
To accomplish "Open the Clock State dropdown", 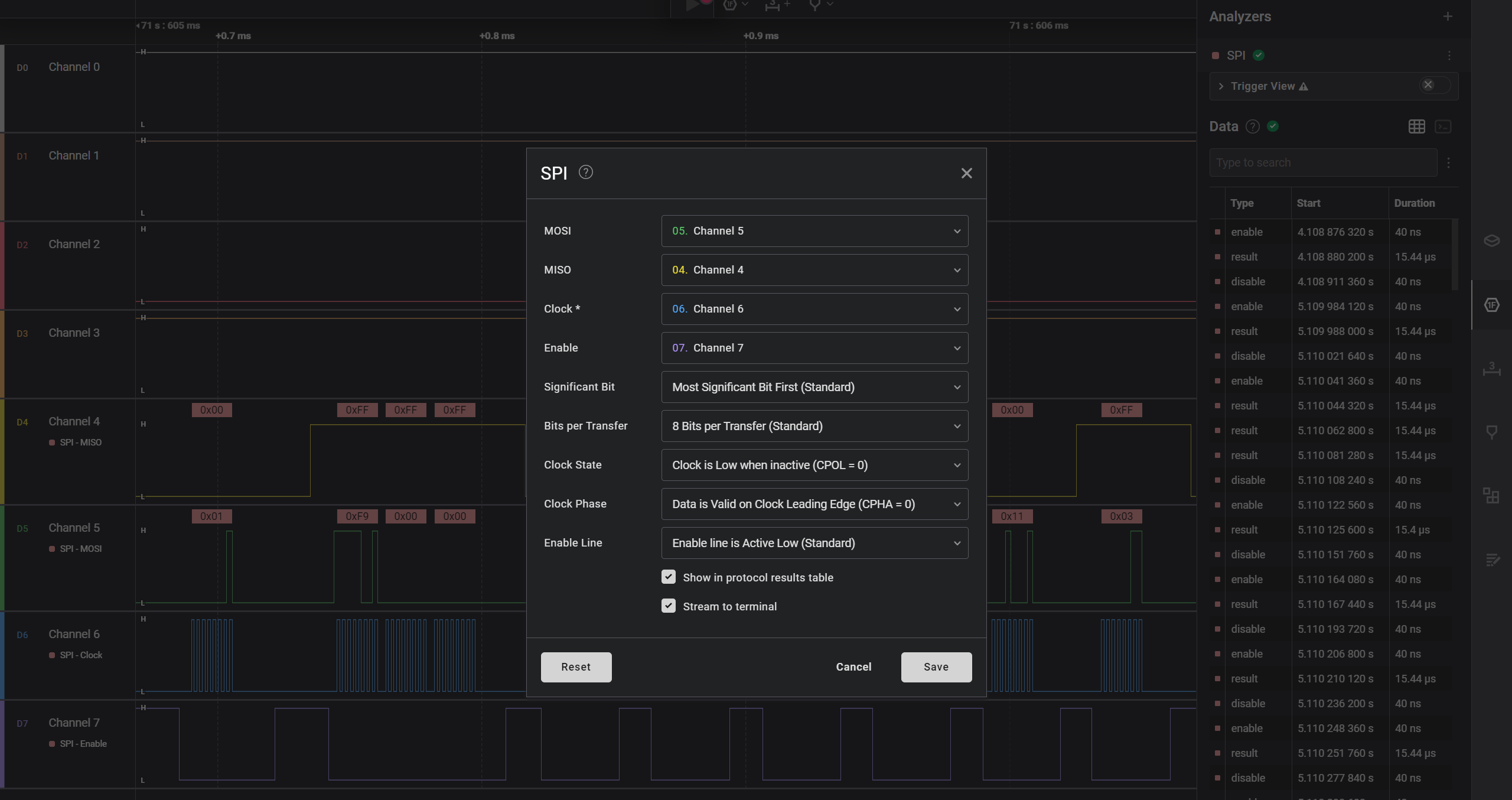I will tap(814, 465).
